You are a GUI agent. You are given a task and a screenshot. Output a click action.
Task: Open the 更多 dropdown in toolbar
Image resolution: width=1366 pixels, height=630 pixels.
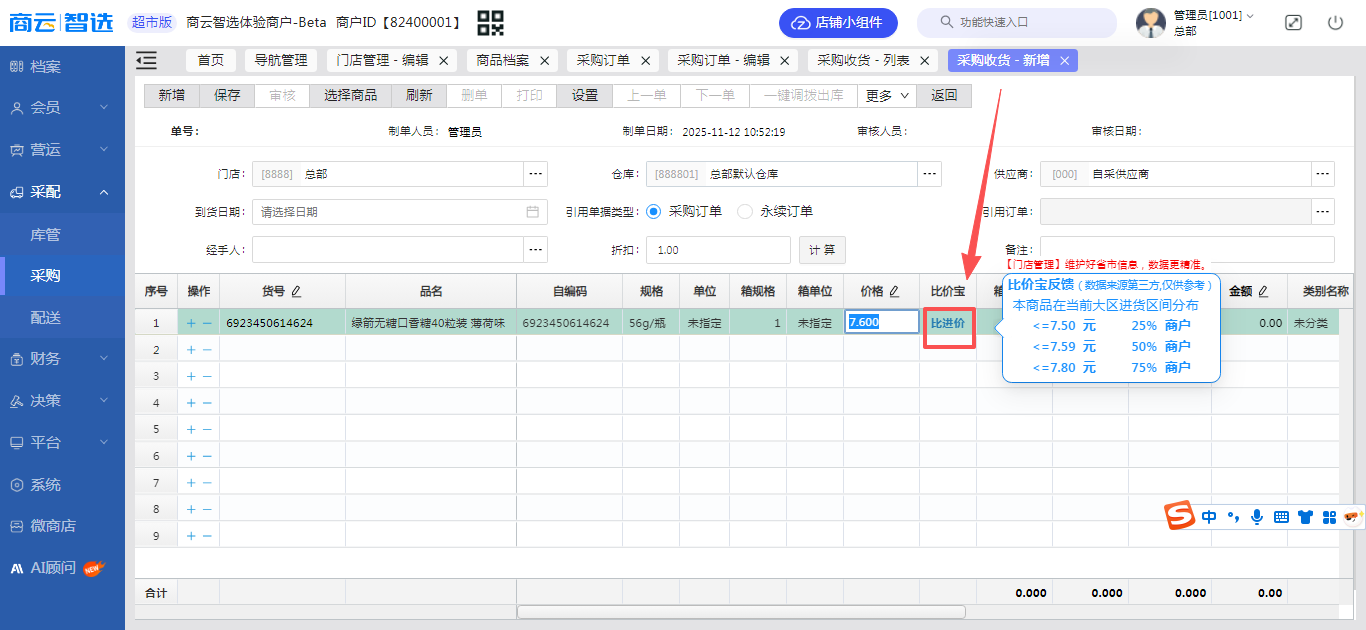click(886, 96)
